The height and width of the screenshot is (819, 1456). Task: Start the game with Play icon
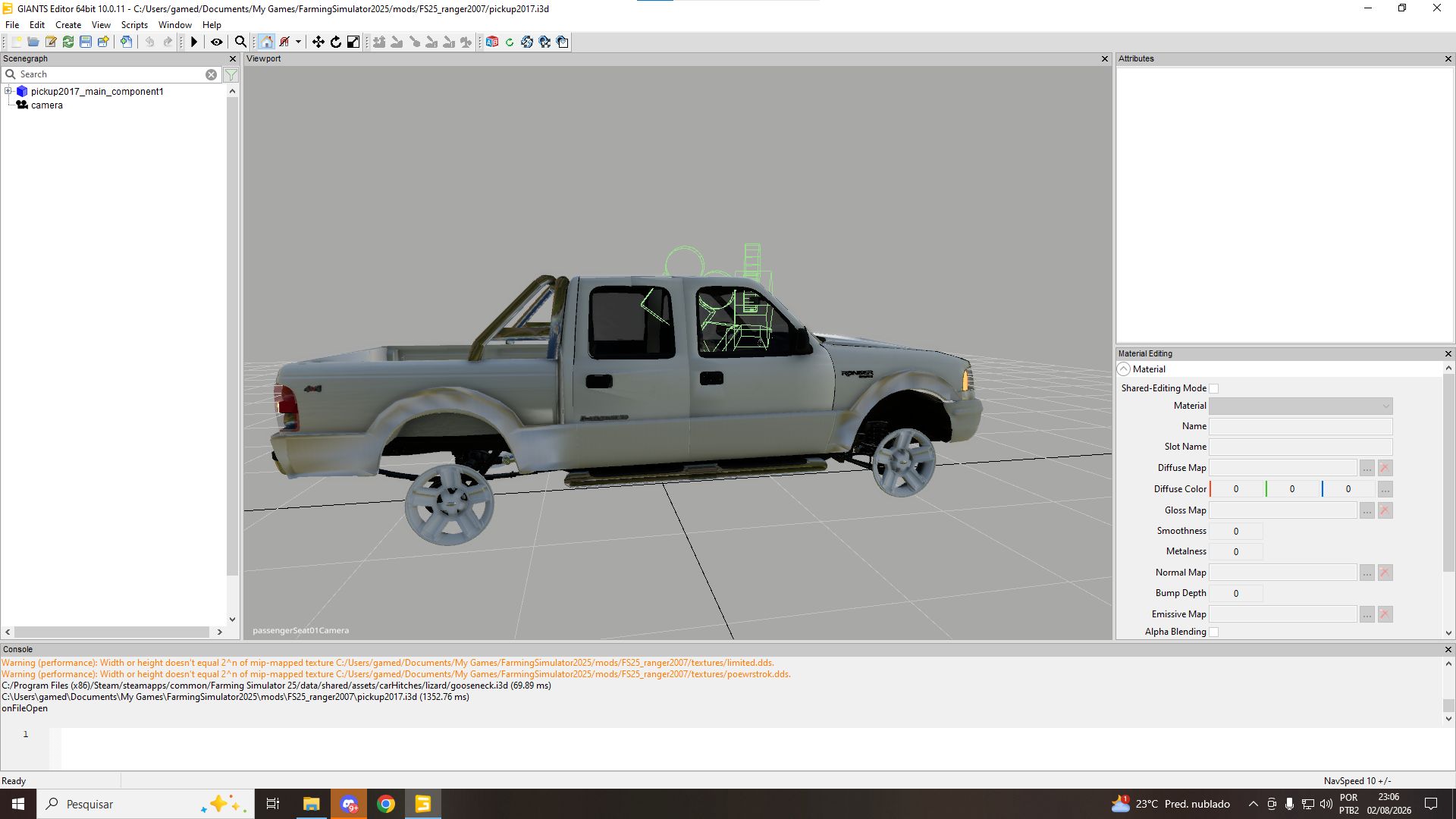[x=194, y=42]
